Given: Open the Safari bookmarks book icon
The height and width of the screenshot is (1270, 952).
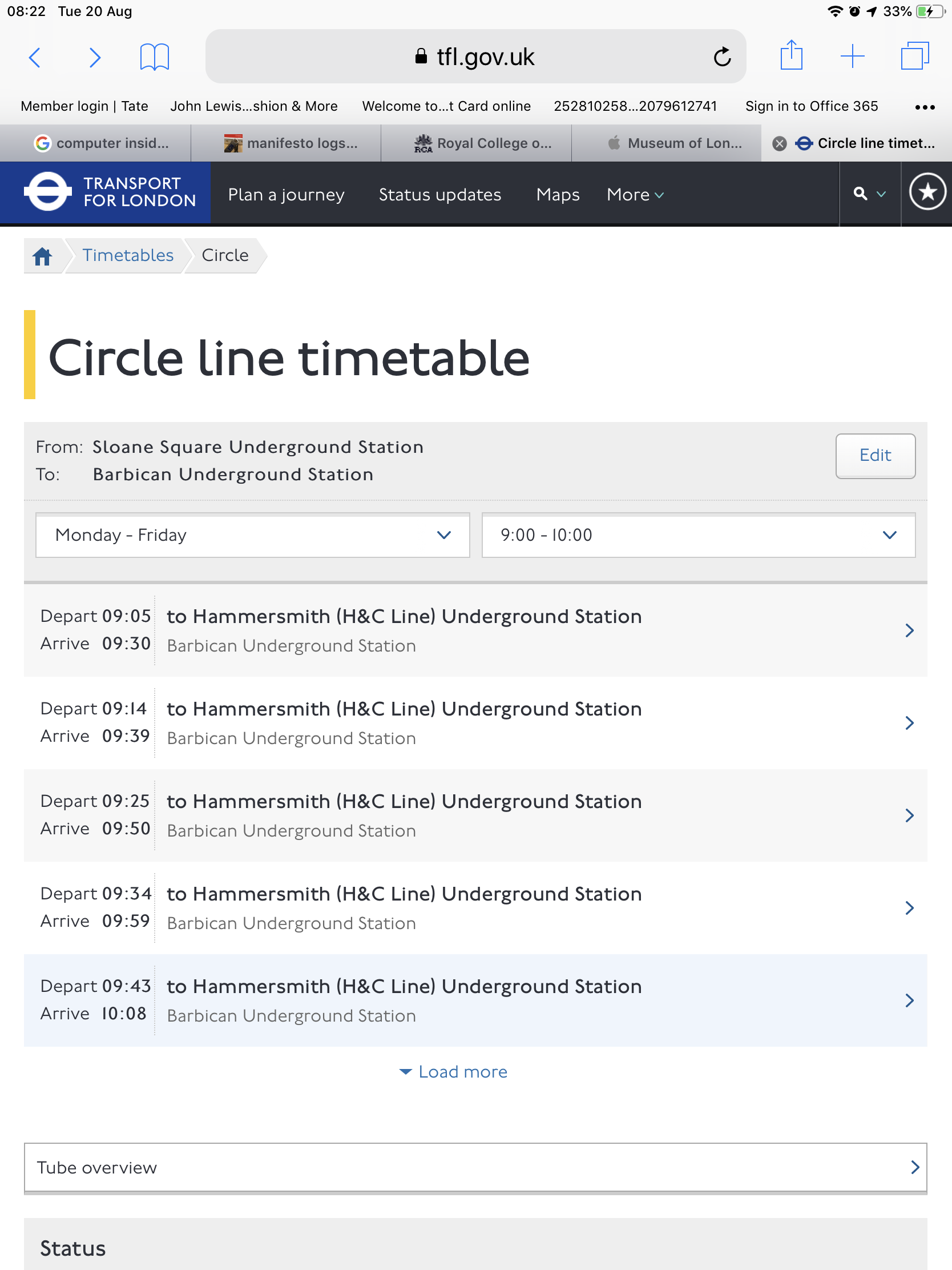Looking at the screenshot, I should click(154, 58).
